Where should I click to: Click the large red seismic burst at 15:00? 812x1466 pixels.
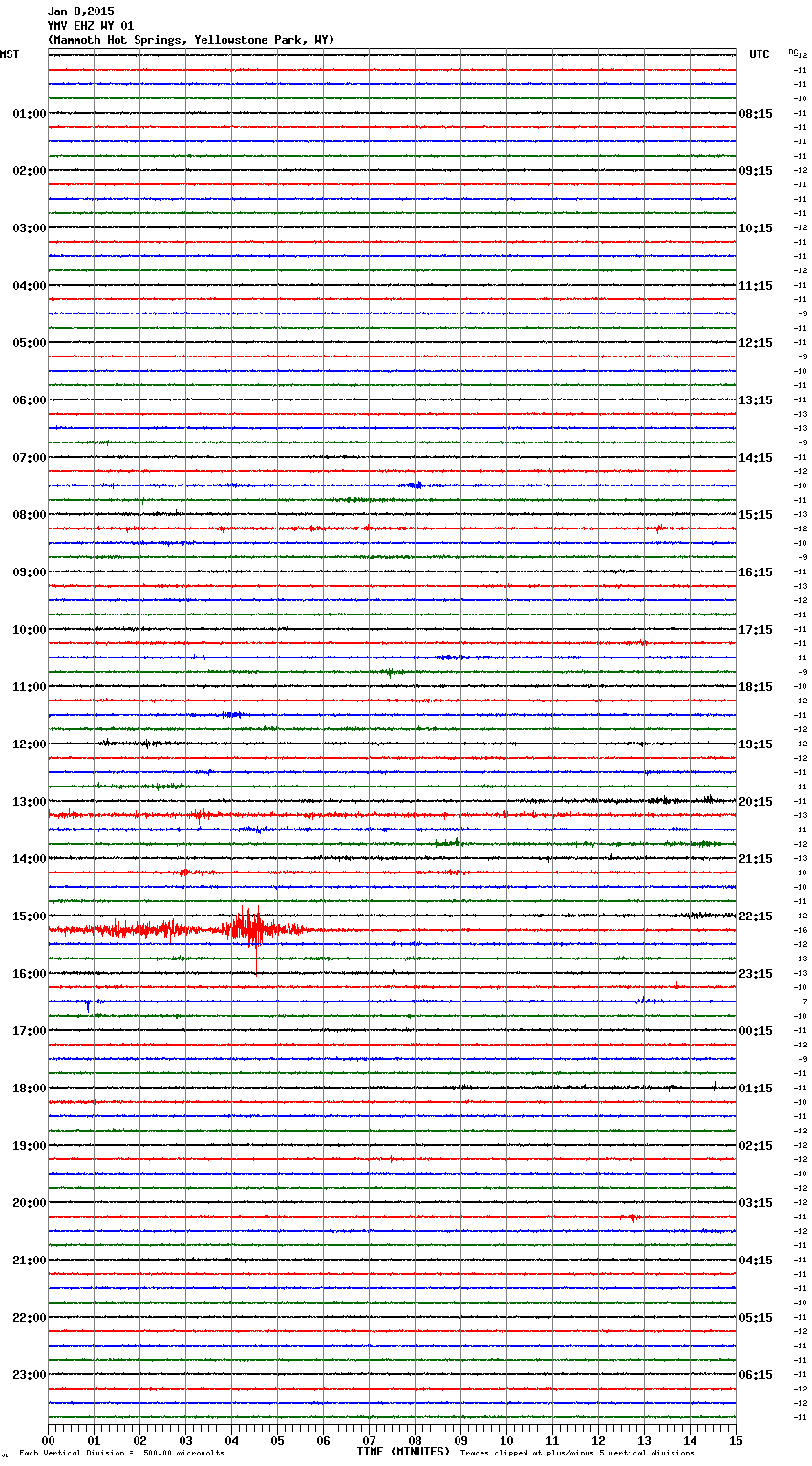pyautogui.click(x=250, y=929)
